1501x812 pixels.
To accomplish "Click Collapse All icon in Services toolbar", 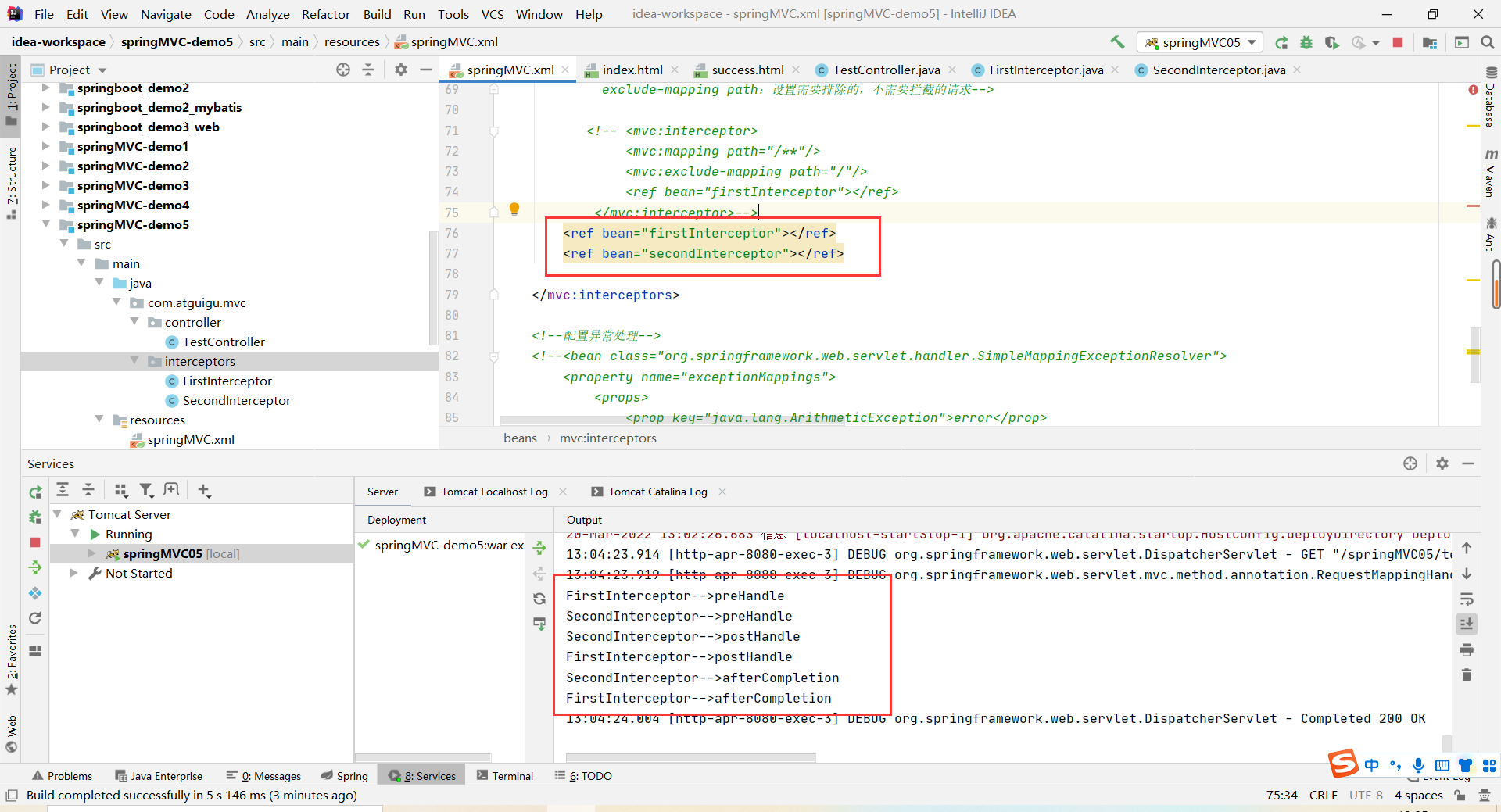I will (x=88, y=490).
